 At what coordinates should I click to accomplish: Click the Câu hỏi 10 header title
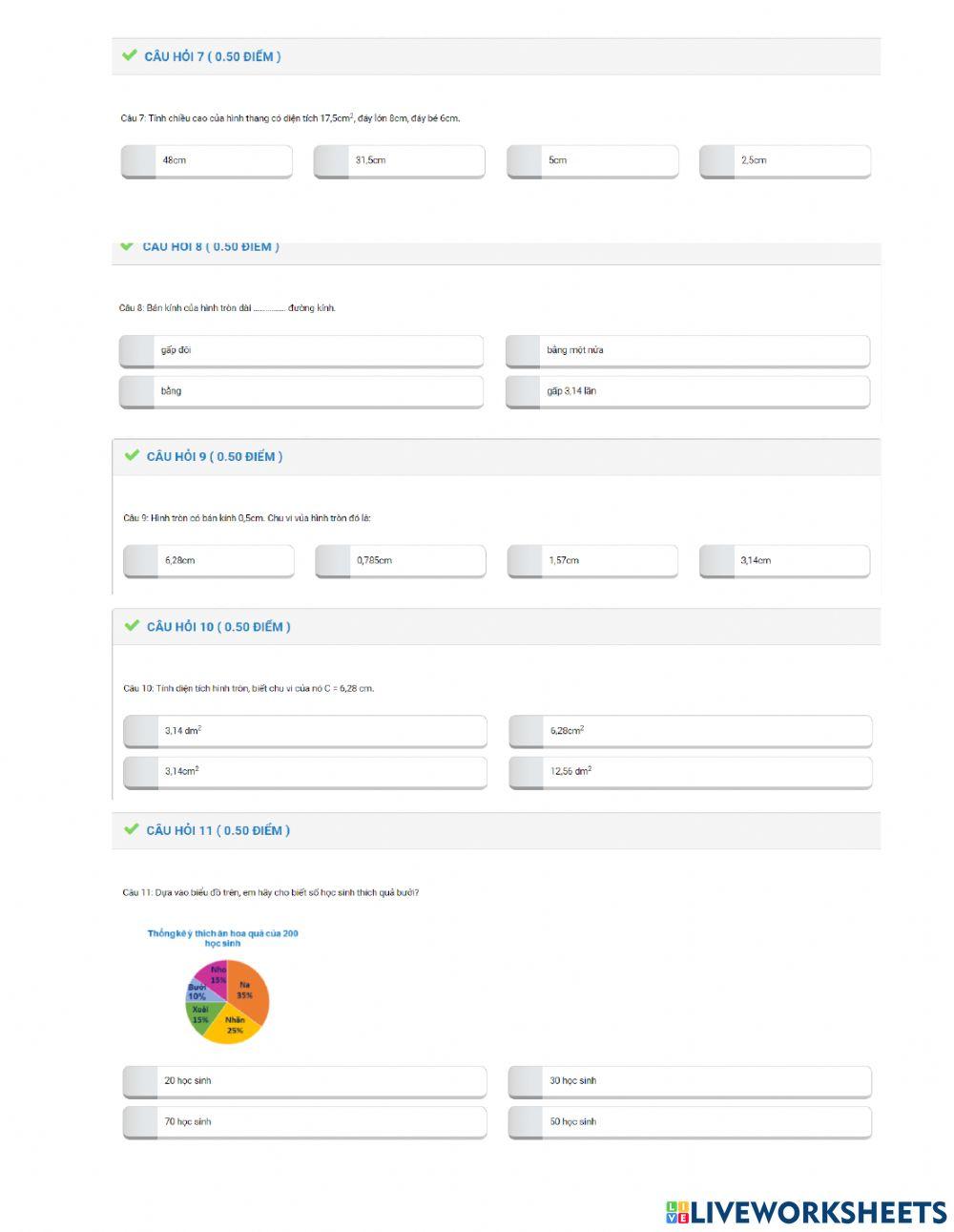(218, 627)
